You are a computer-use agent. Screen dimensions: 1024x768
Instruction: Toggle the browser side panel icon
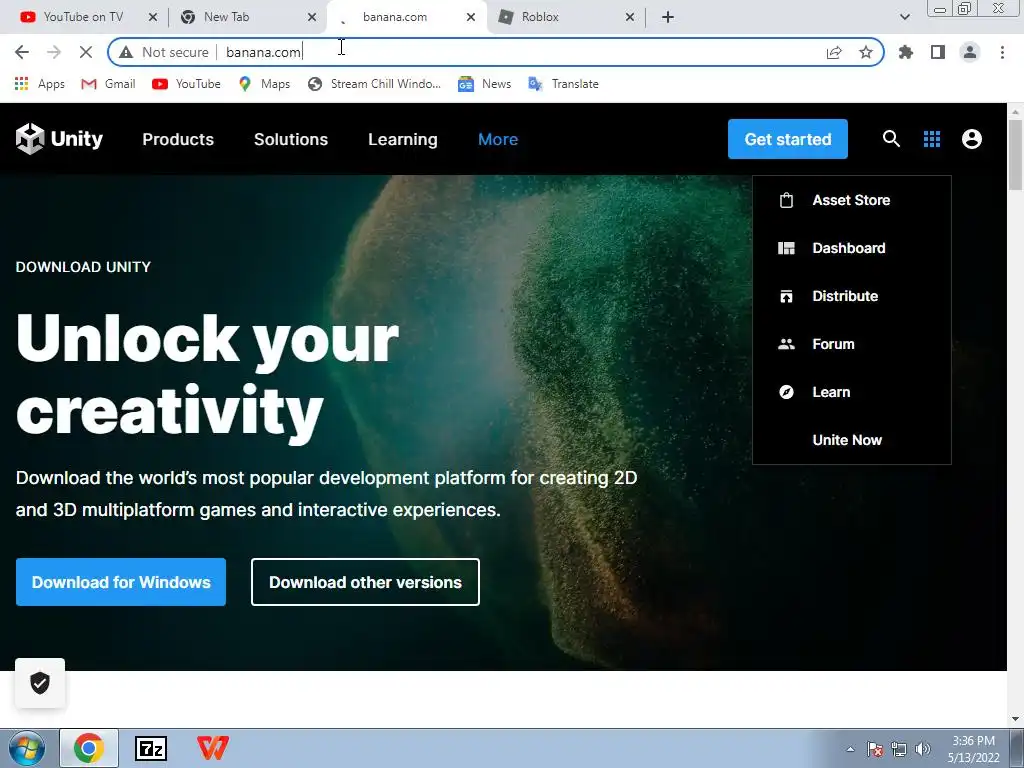tap(938, 52)
